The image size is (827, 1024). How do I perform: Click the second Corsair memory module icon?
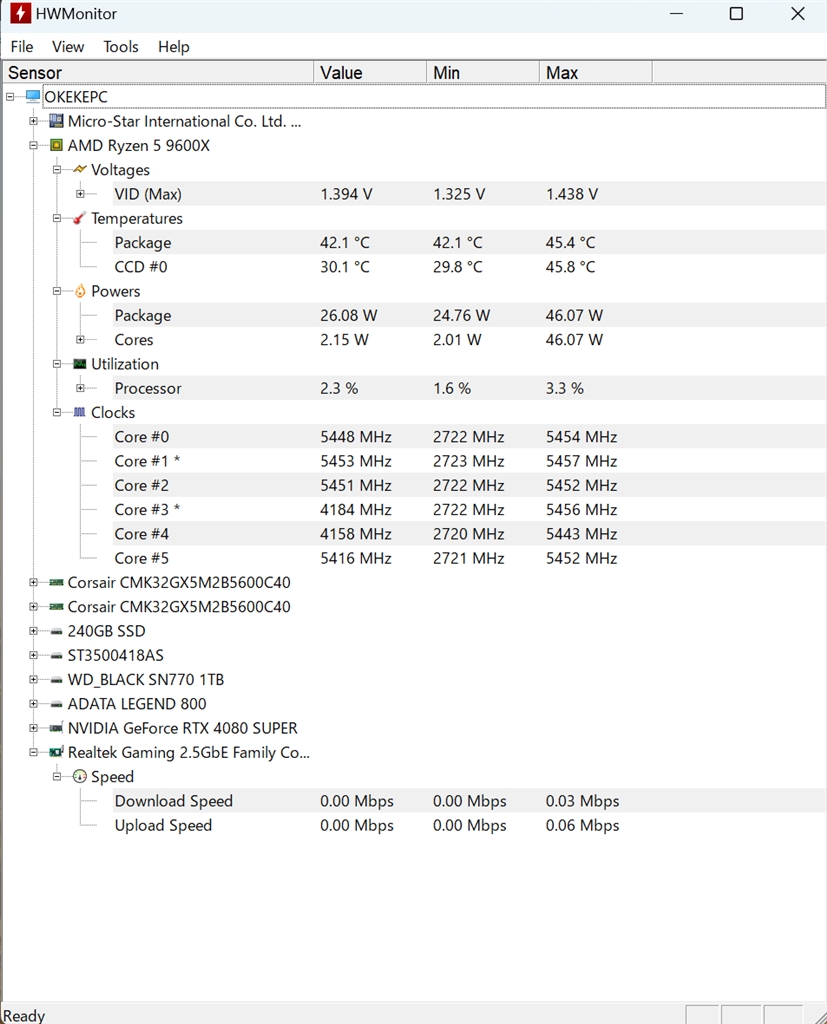click(x=57, y=607)
